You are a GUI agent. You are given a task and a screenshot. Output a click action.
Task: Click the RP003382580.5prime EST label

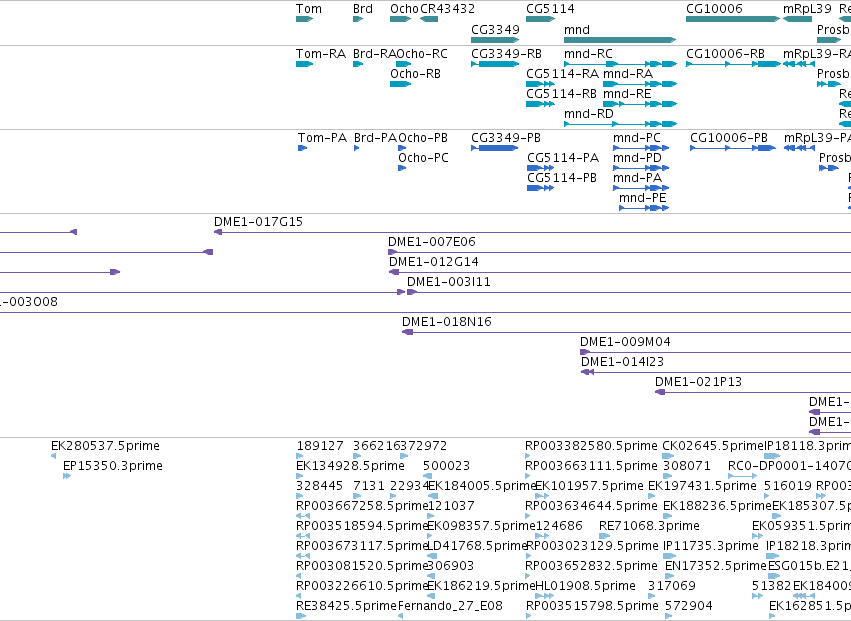591,446
